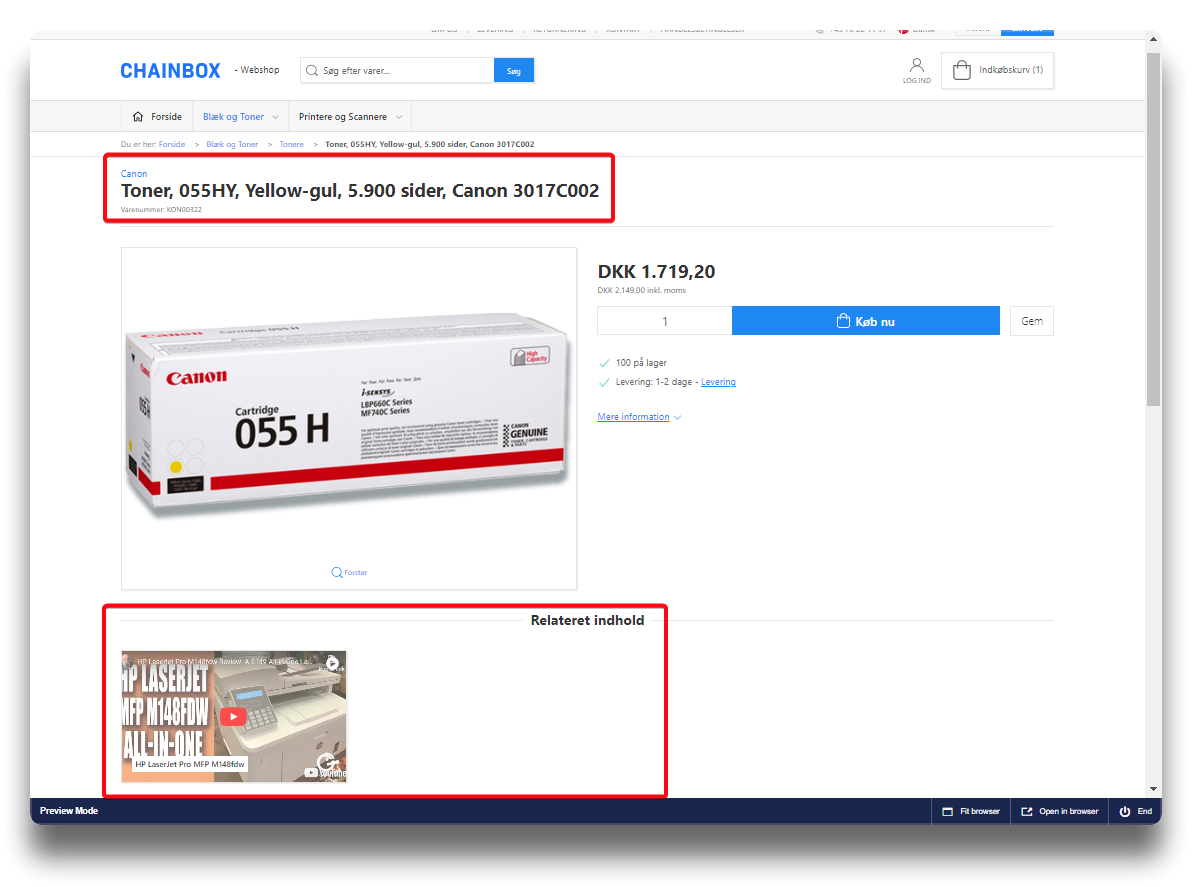Open the LOG IND user account icon
1192x887 pixels.
click(917, 70)
